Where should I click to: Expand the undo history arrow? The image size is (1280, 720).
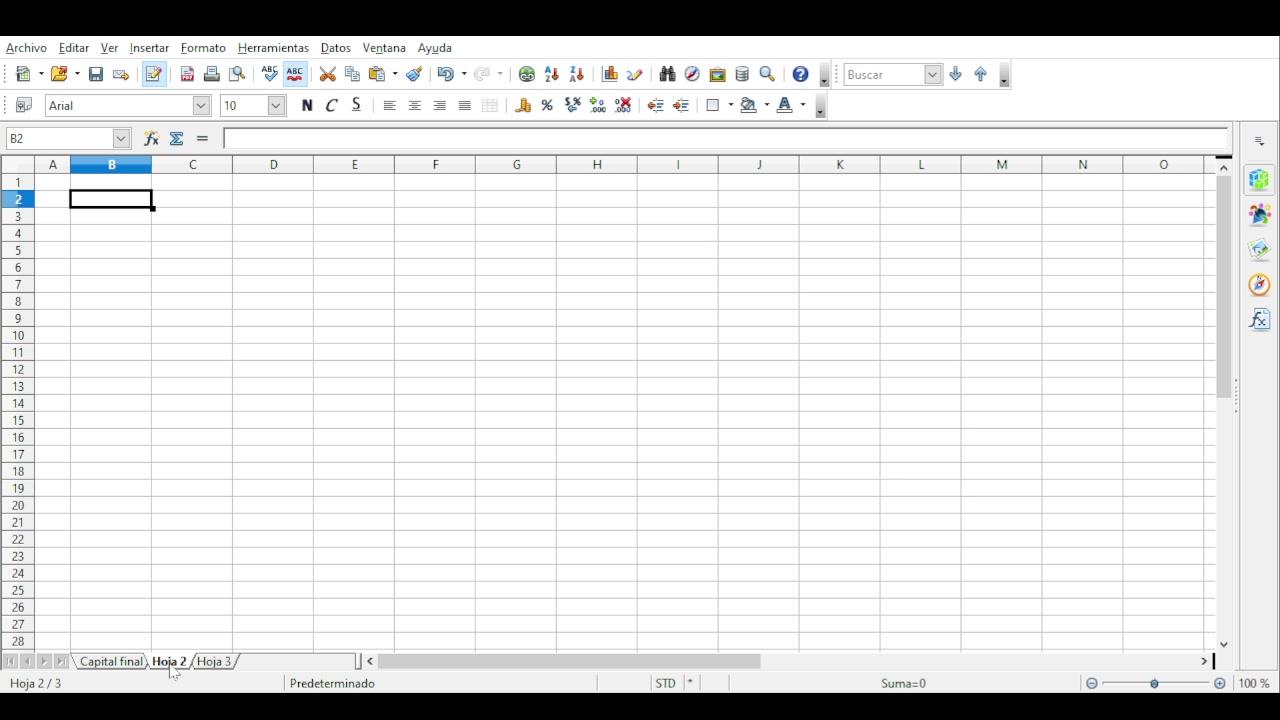tap(464, 74)
